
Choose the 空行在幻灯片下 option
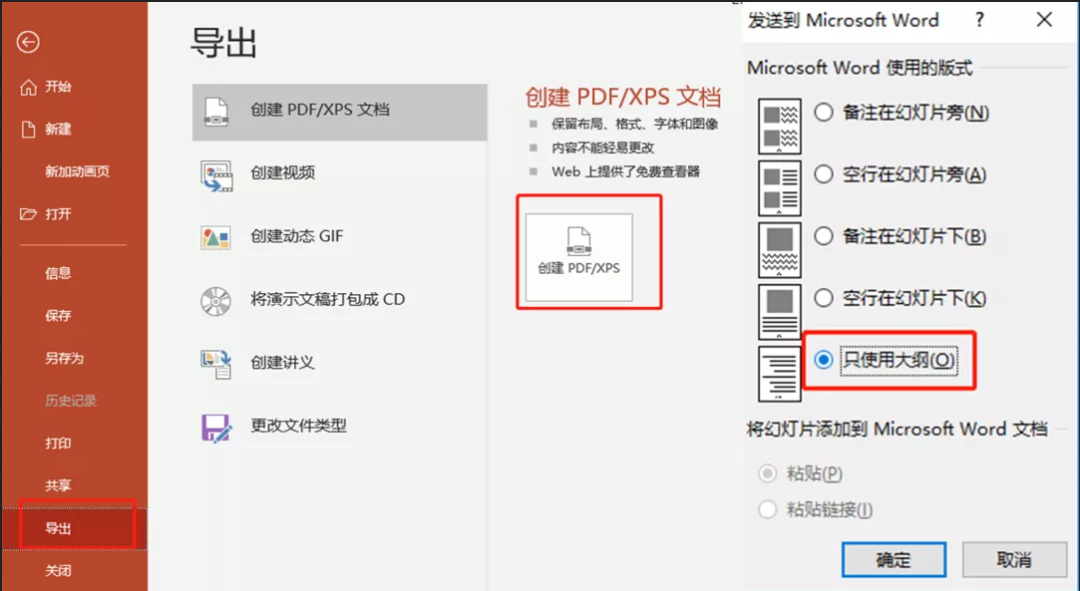coord(823,298)
